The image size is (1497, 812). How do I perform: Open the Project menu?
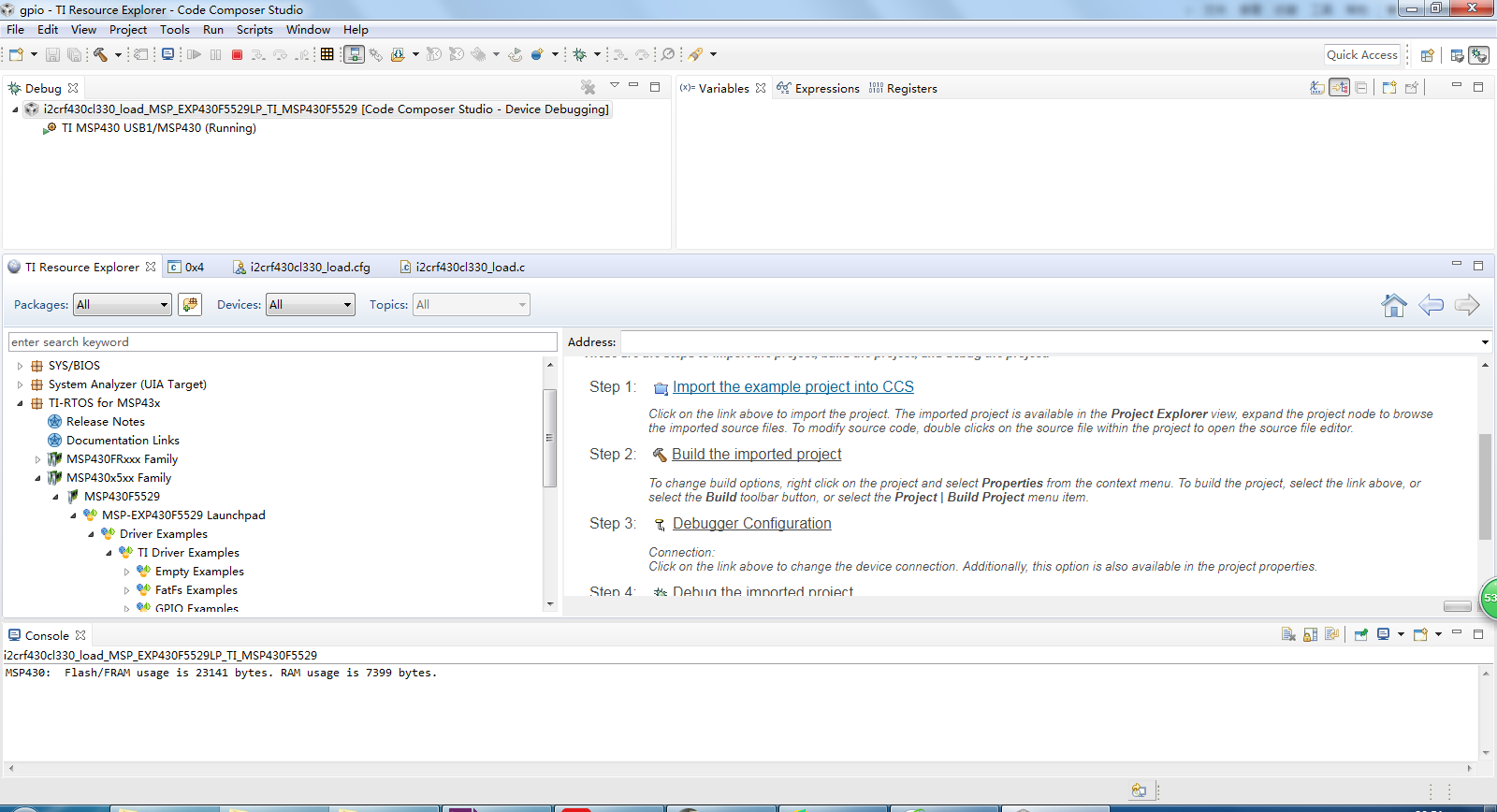128,30
